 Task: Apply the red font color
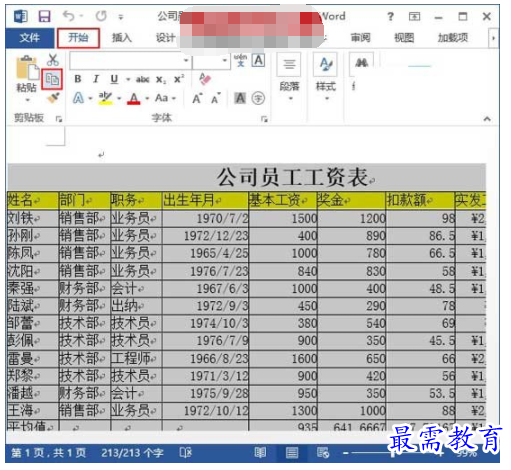click(134, 98)
